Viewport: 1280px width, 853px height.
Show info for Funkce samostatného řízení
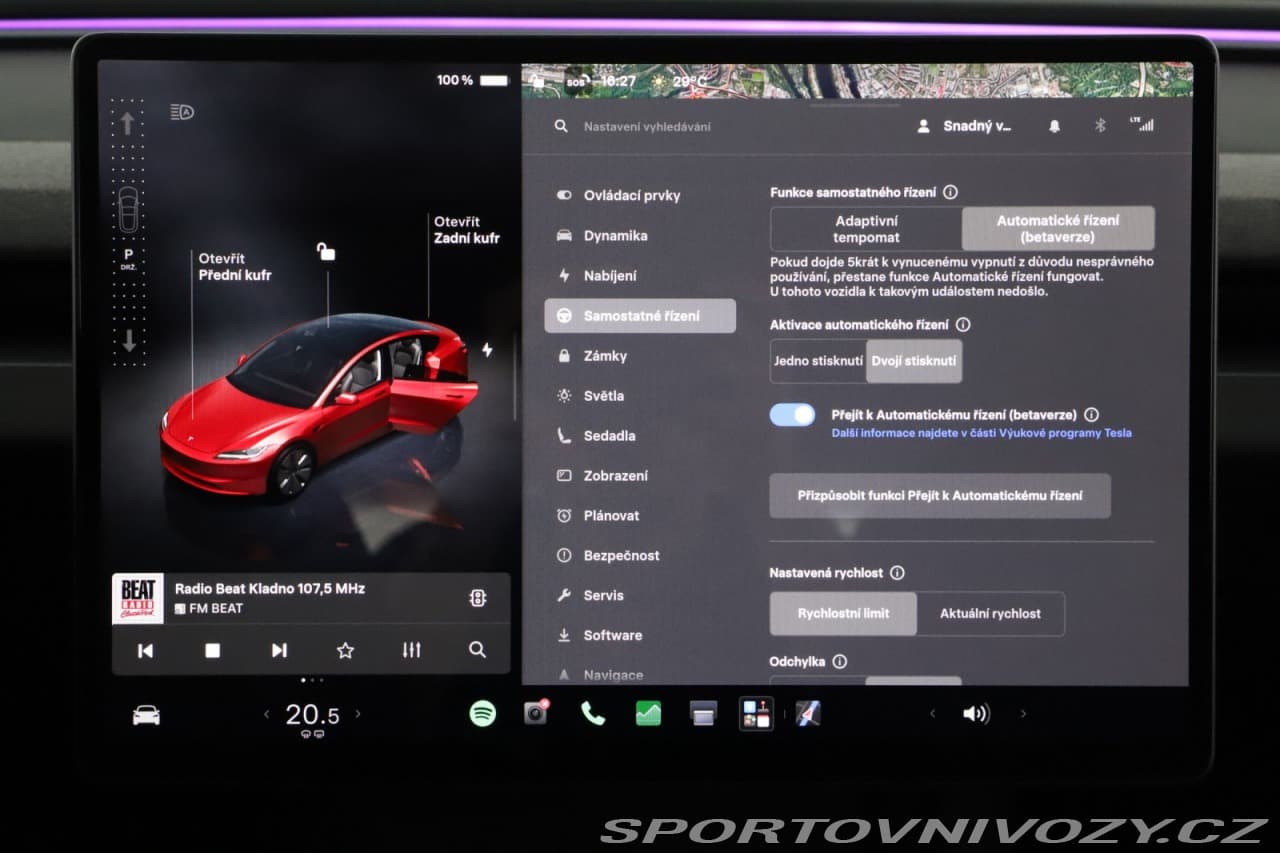950,192
